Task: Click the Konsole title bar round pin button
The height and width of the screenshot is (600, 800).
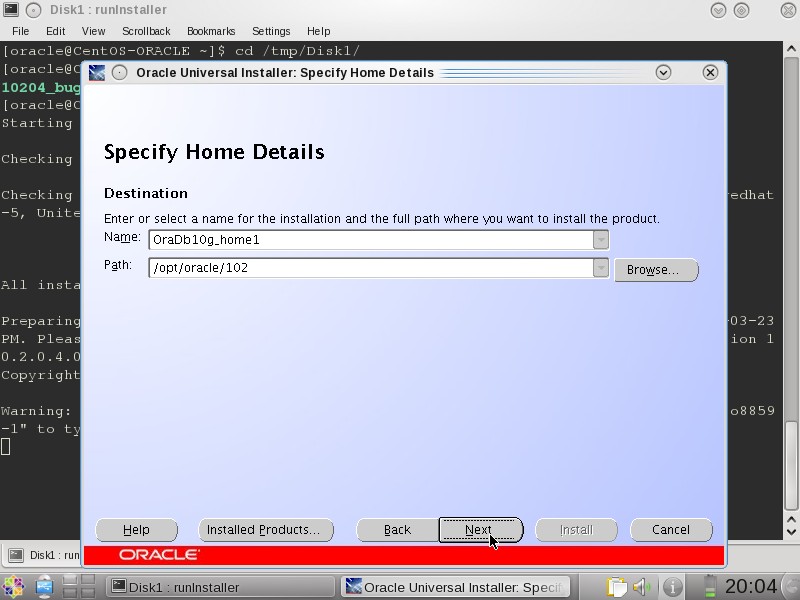Action: click(x=33, y=10)
